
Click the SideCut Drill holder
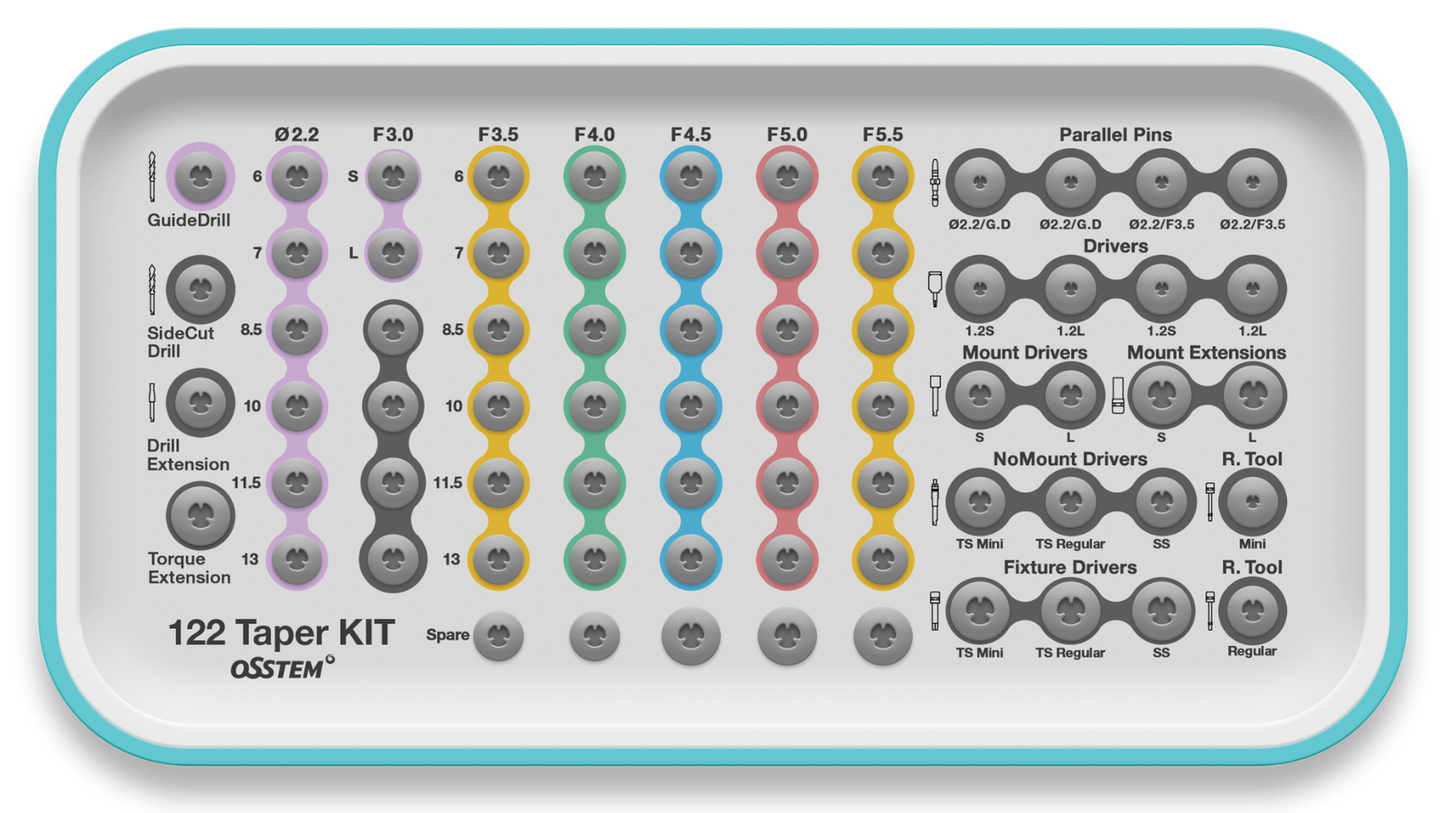(200, 290)
